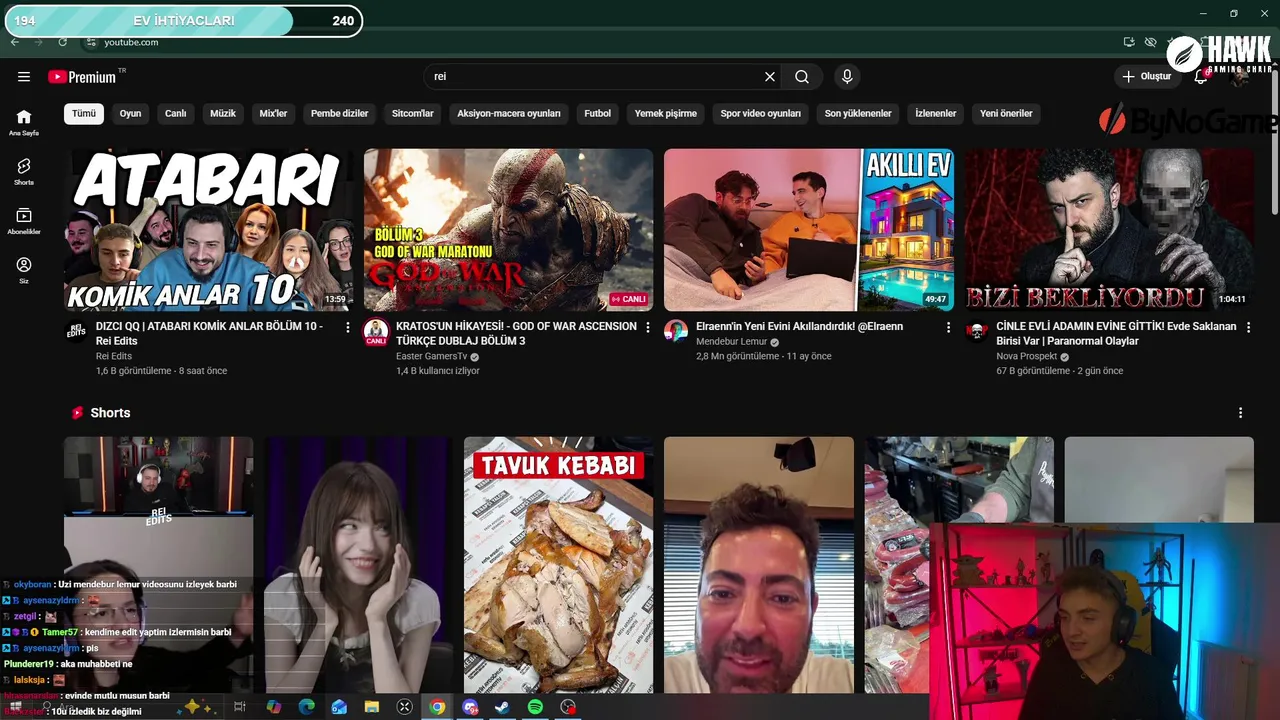
Task: Select the Futbol filter chip
Action: coord(598,113)
